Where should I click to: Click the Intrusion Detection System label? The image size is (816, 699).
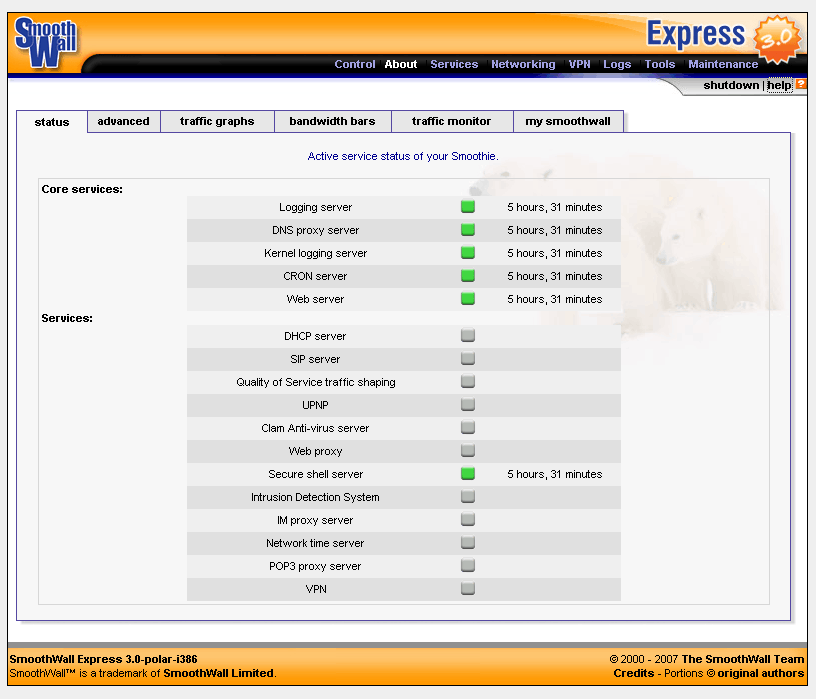tap(315, 497)
